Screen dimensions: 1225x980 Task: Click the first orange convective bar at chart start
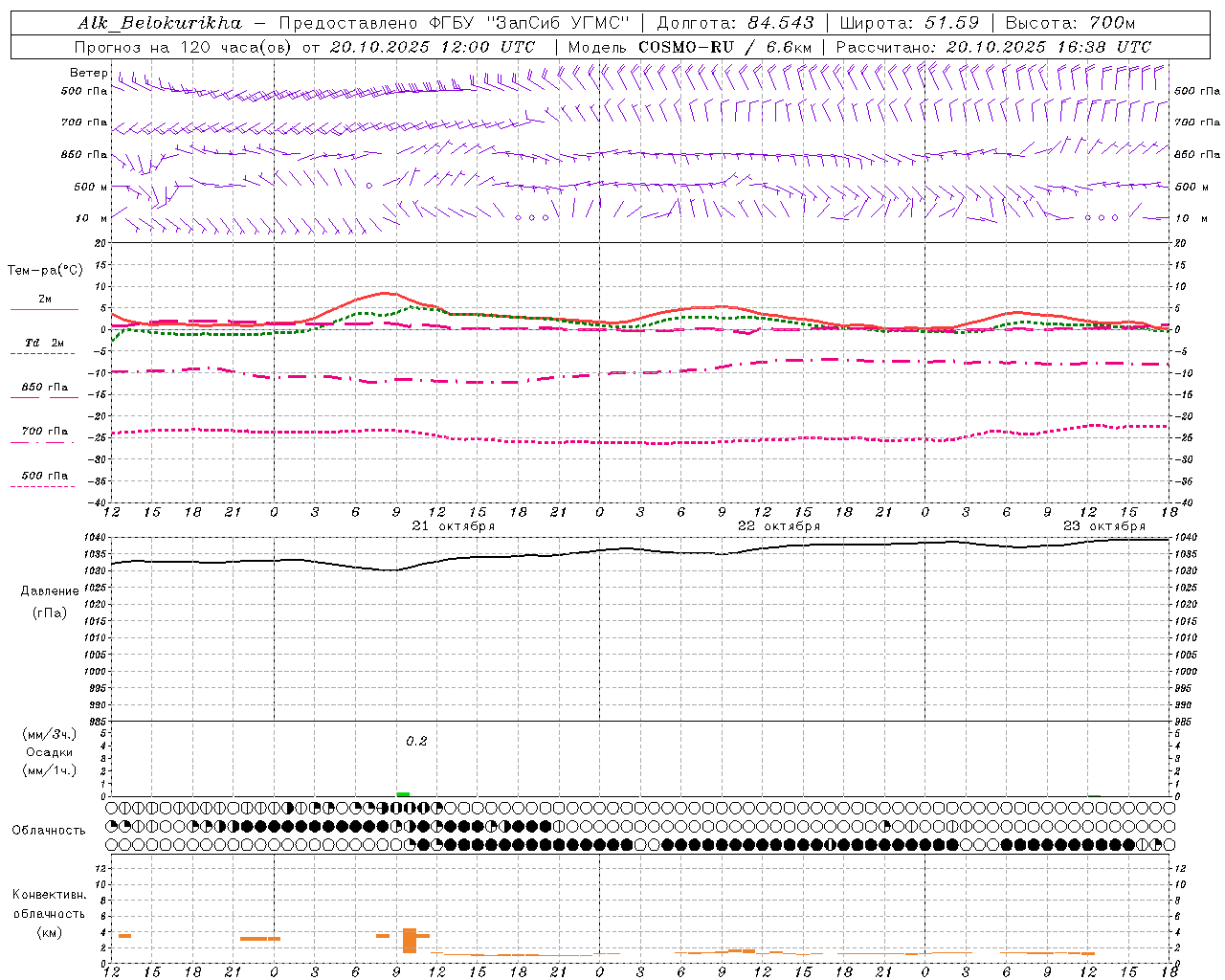[x=124, y=935]
